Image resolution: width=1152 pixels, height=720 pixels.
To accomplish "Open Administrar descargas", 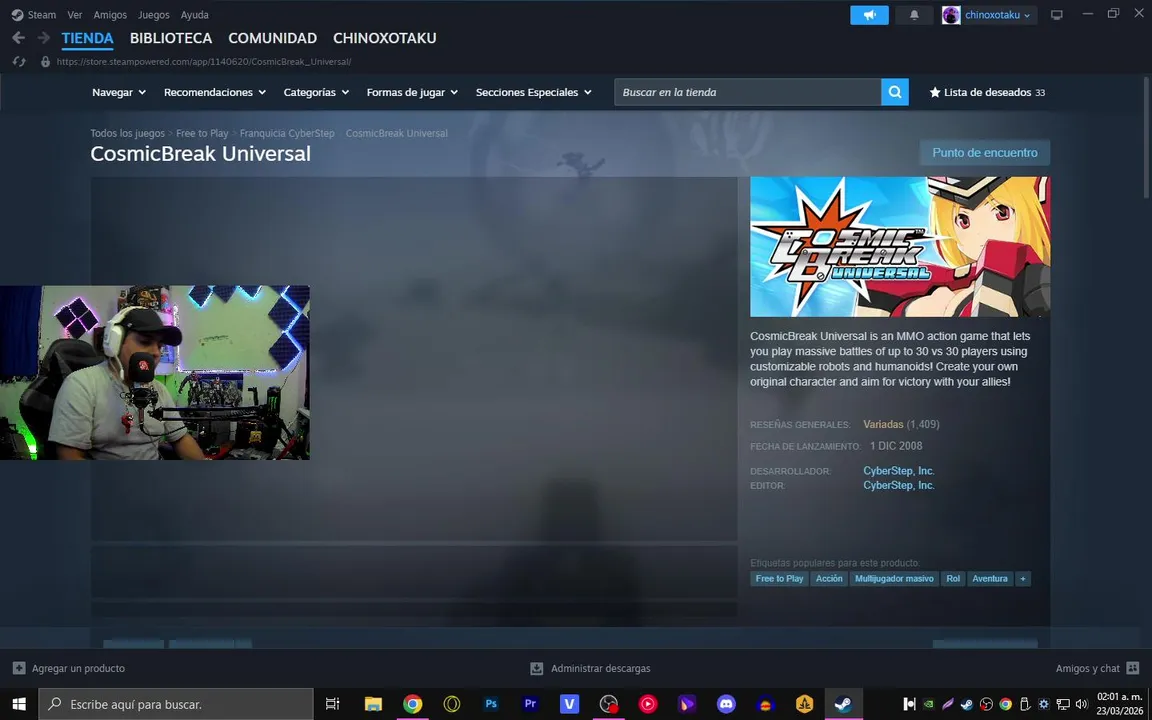I will [x=600, y=669].
